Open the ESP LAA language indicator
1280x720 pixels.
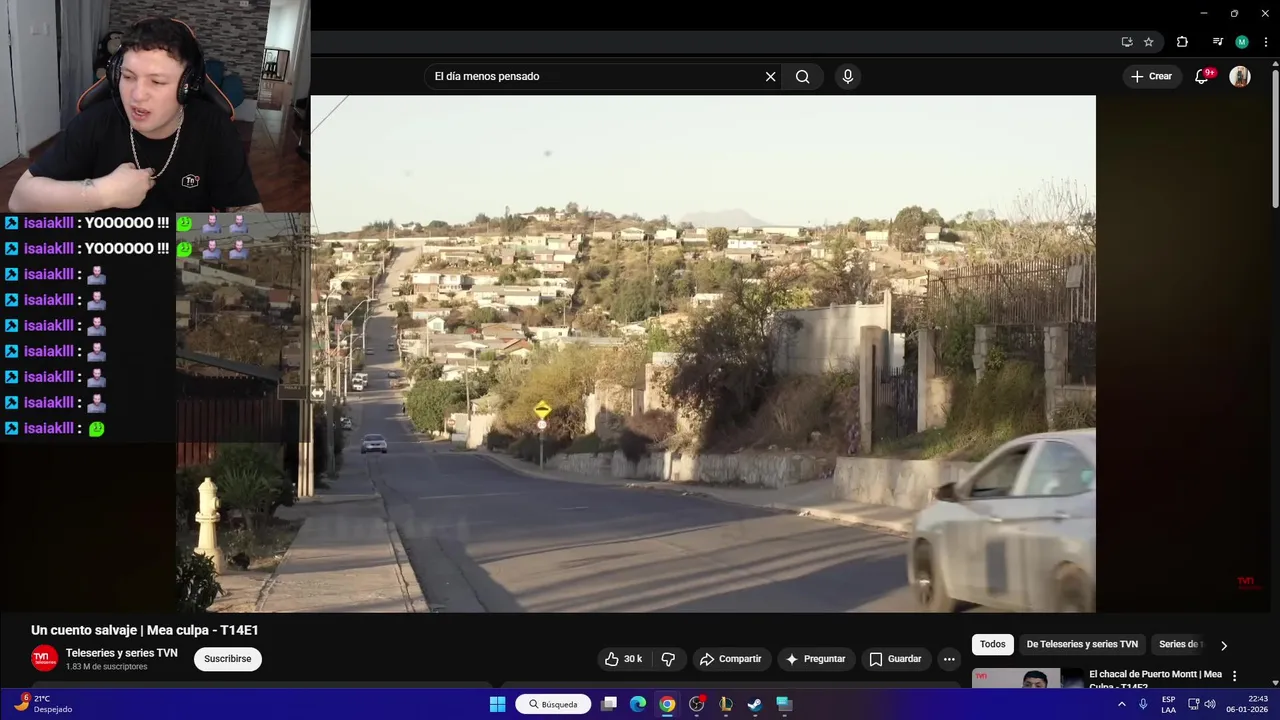point(1168,704)
